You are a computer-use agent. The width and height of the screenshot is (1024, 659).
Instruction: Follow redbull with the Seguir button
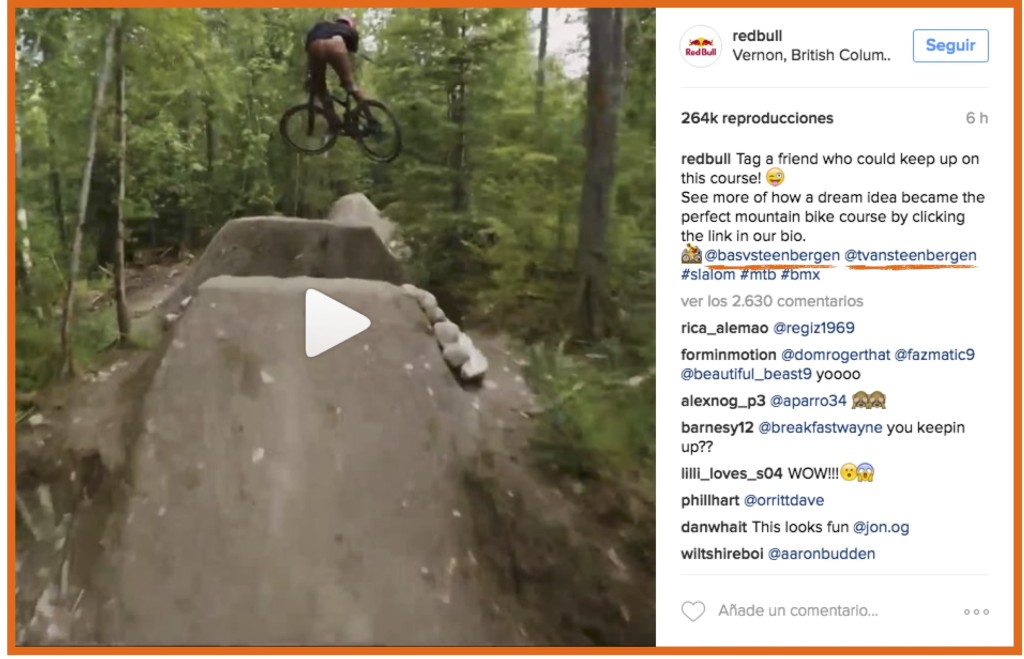click(x=950, y=46)
